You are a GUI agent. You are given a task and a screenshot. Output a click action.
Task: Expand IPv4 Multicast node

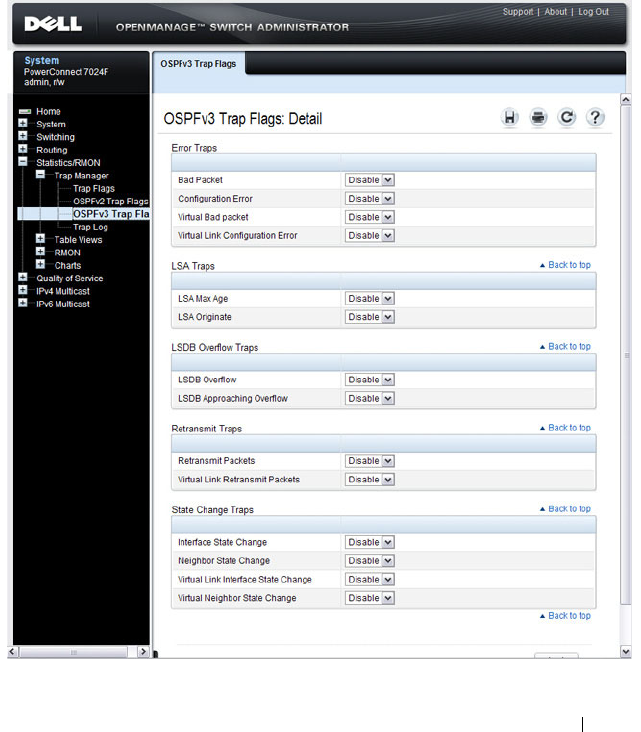22,290
